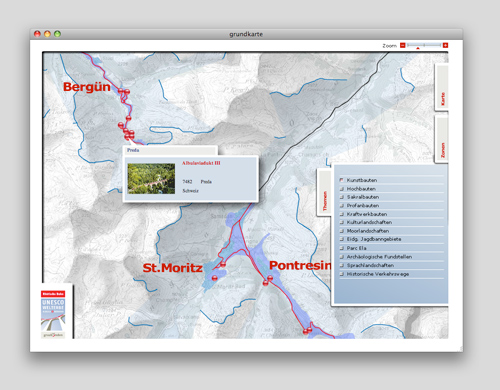The height and width of the screenshot is (390, 500).
Task: Collapse the Themen side tab
Action: (x=324, y=192)
